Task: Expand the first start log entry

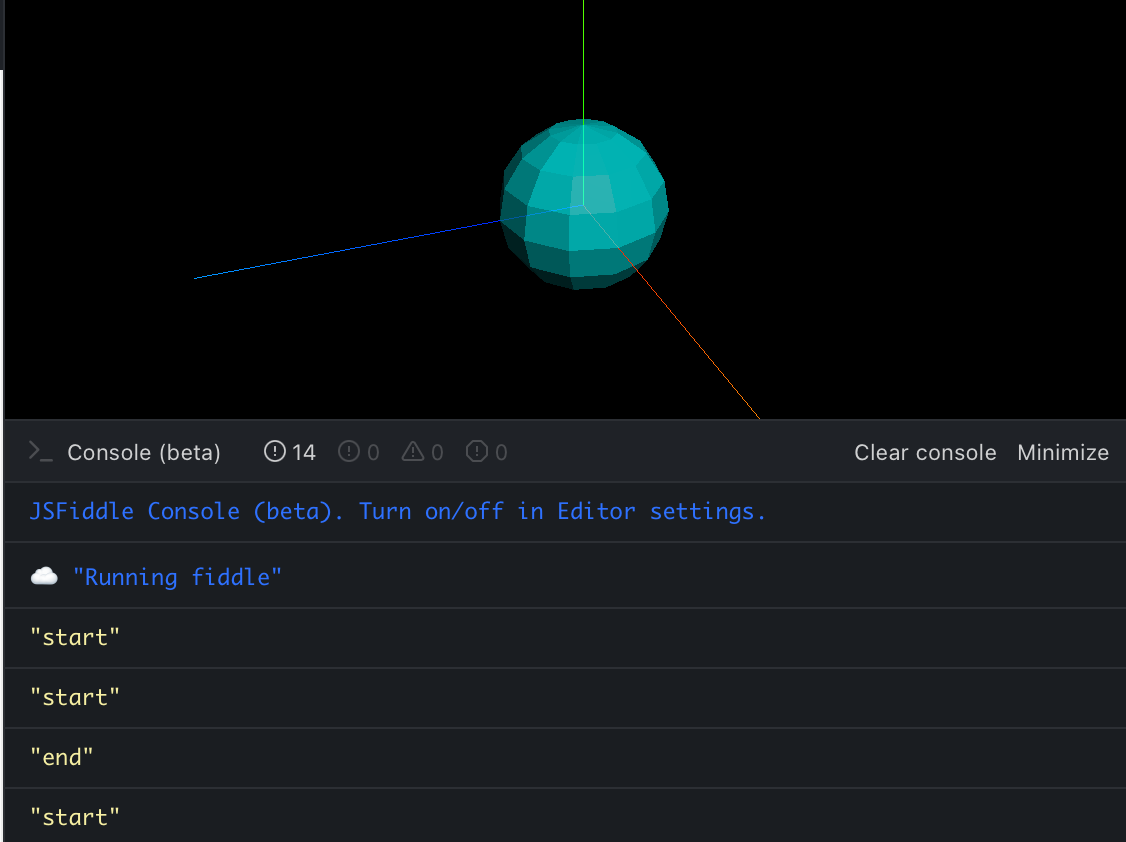Action: [74, 636]
